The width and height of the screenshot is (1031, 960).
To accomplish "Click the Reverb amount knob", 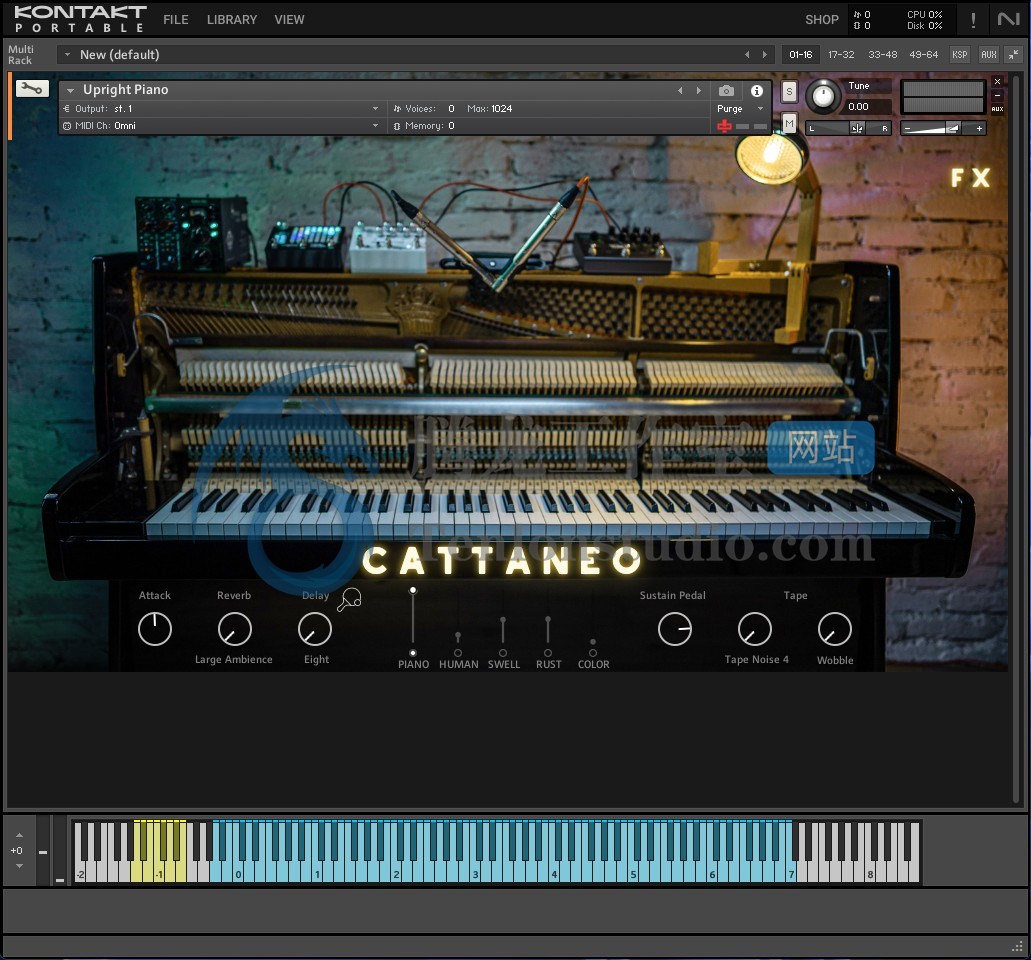I will [x=235, y=629].
